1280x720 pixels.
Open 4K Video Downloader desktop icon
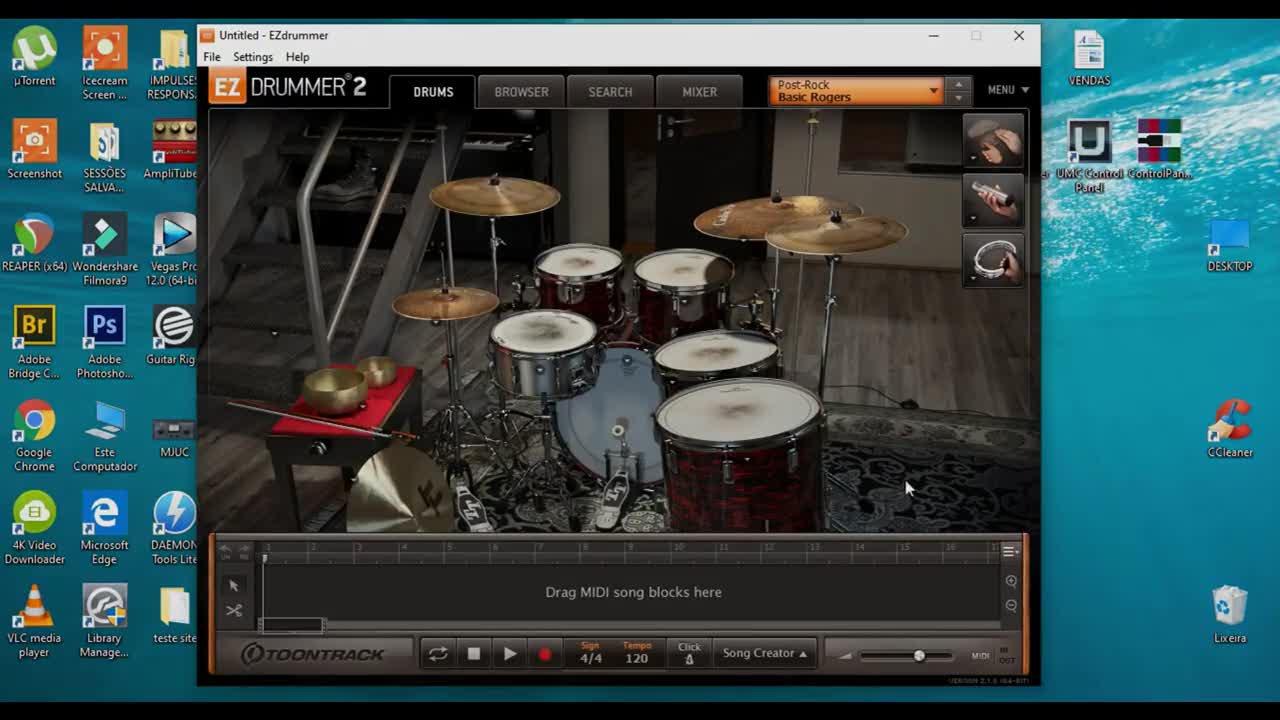[35, 529]
